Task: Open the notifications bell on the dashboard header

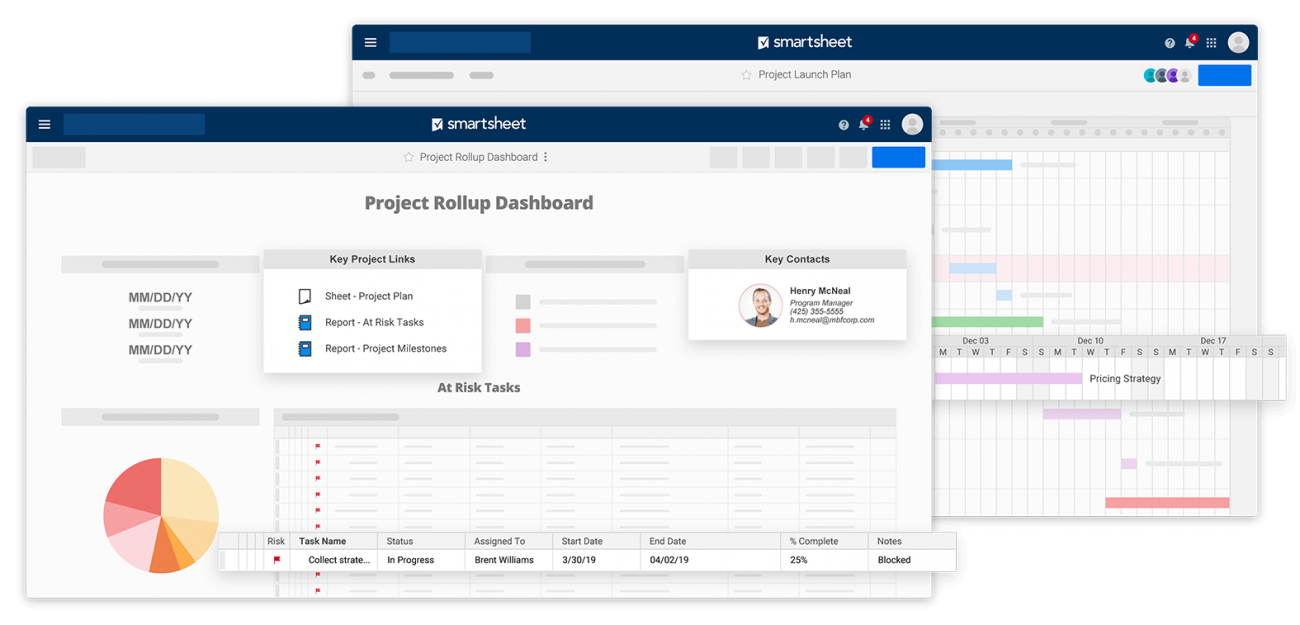Action: click(x=863, y=124)
